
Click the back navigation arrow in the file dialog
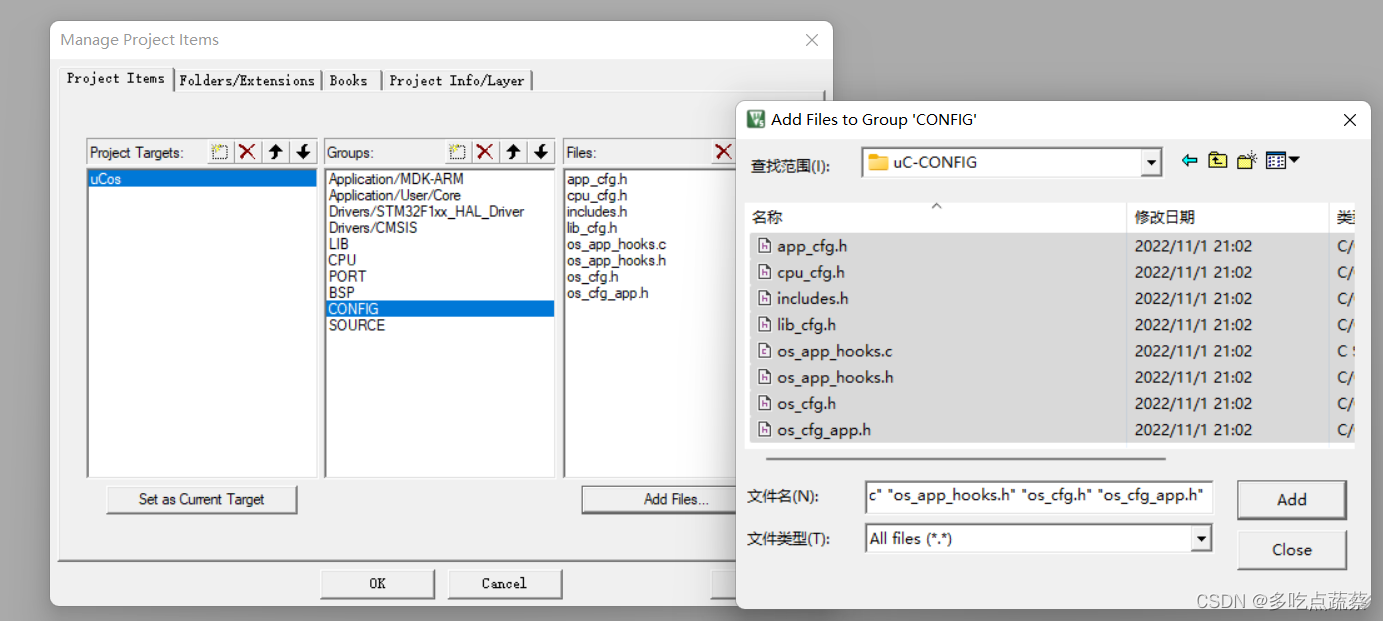tap(1189, 159)
